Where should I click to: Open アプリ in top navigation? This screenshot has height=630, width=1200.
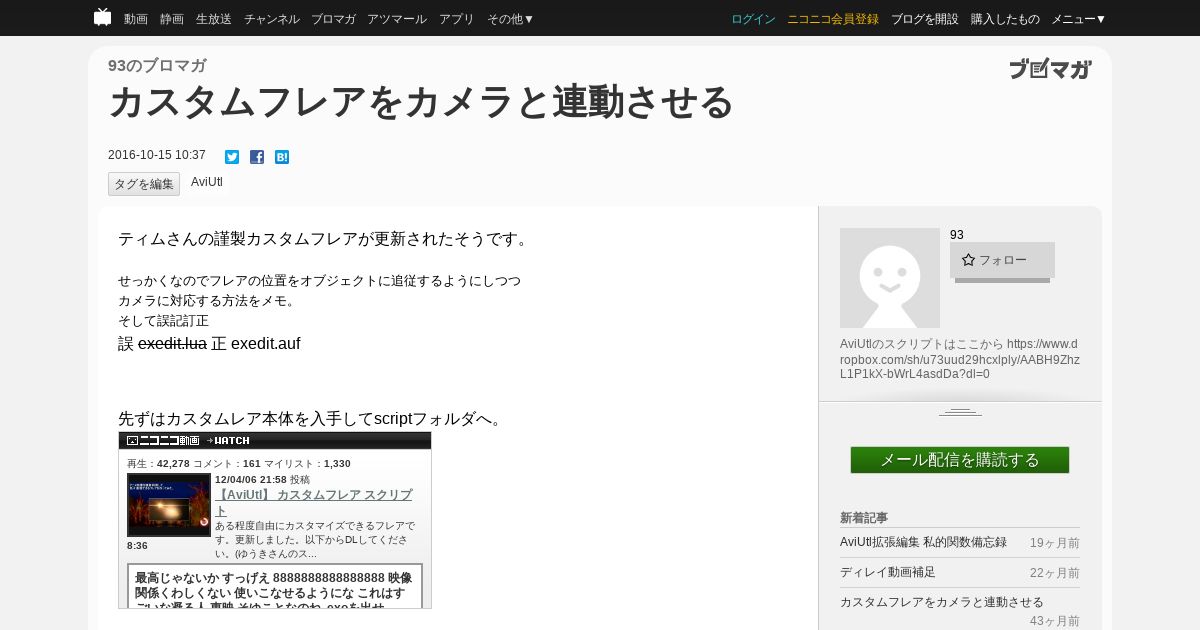tap(457, 19)
